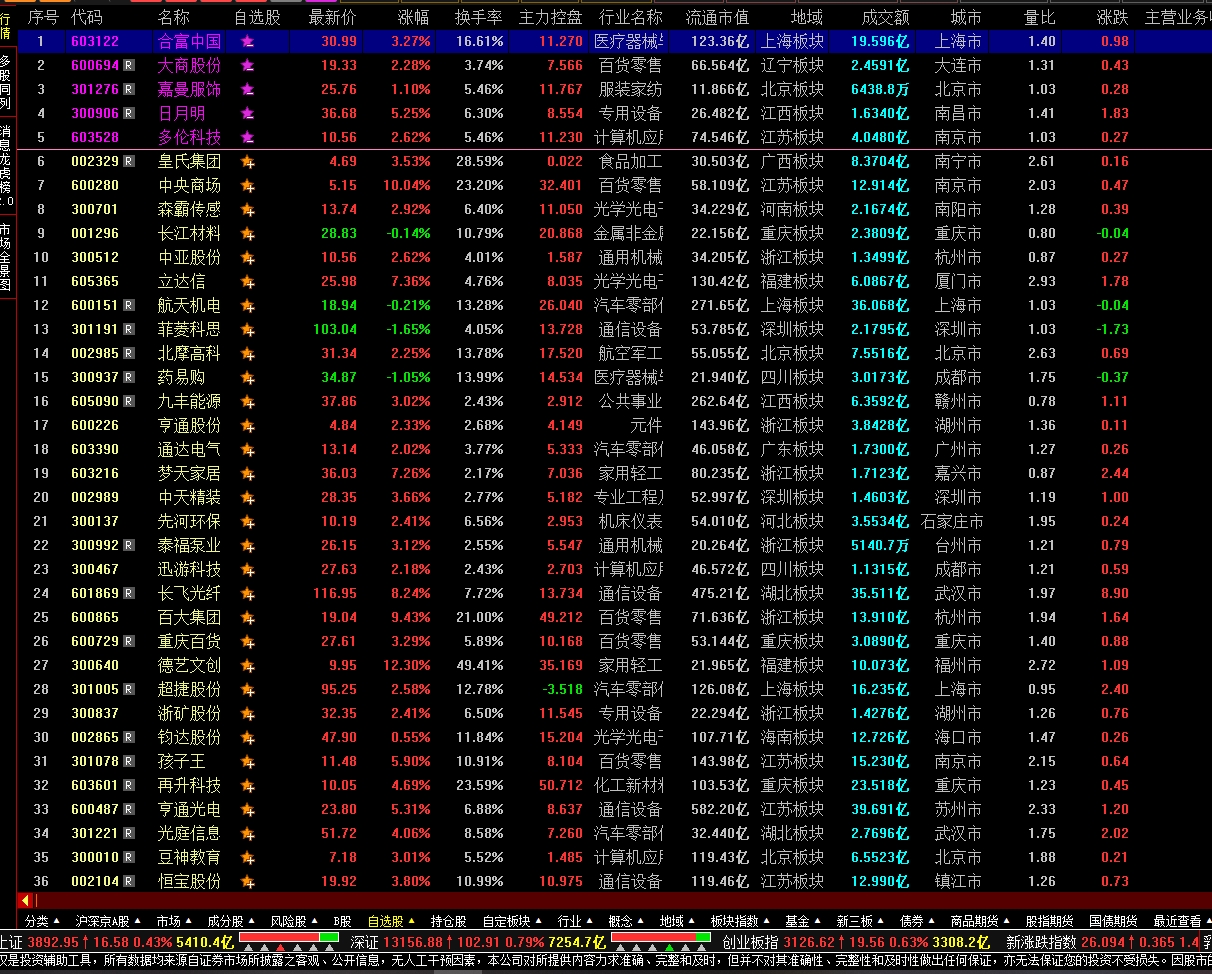Open the 消息龙虎榜 sidebar tab

(7, 167)
